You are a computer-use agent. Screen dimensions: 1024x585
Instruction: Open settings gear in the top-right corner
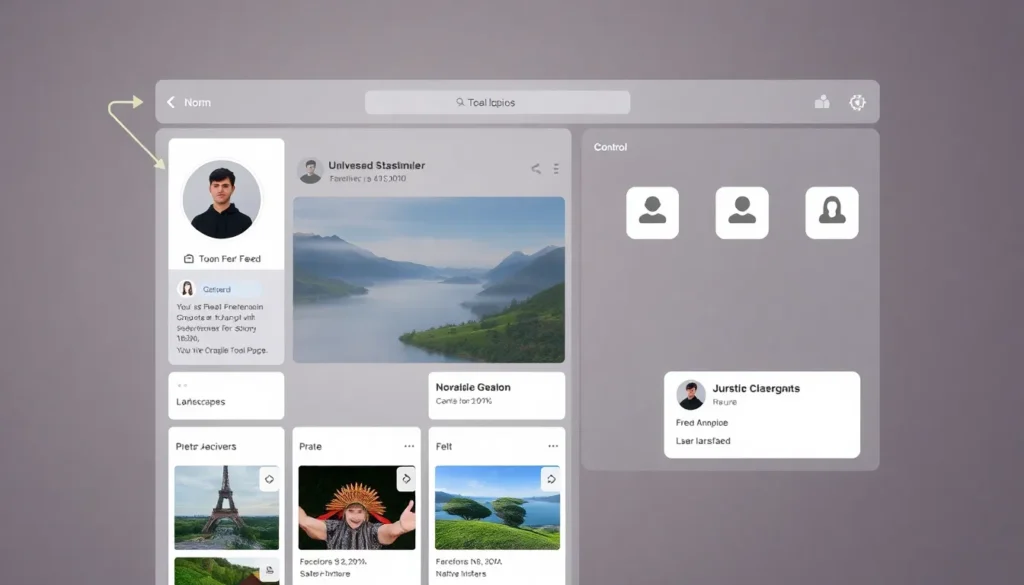[x=857, y=102]
